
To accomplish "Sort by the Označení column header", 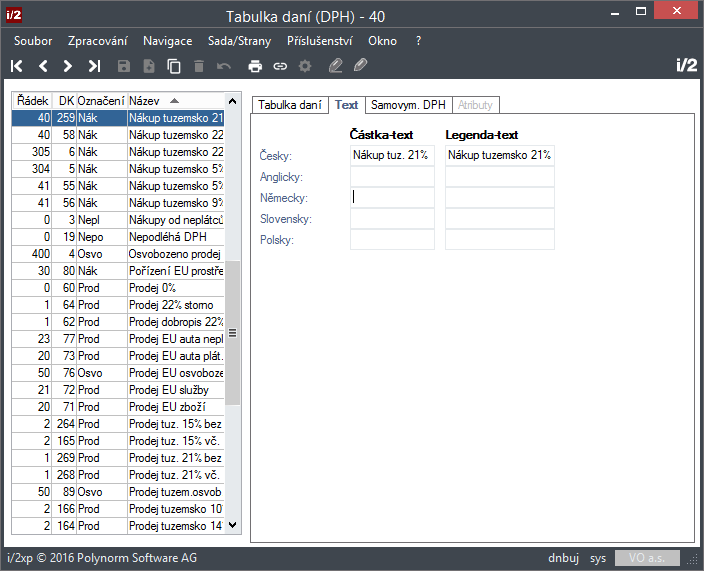I will point(101,101).
